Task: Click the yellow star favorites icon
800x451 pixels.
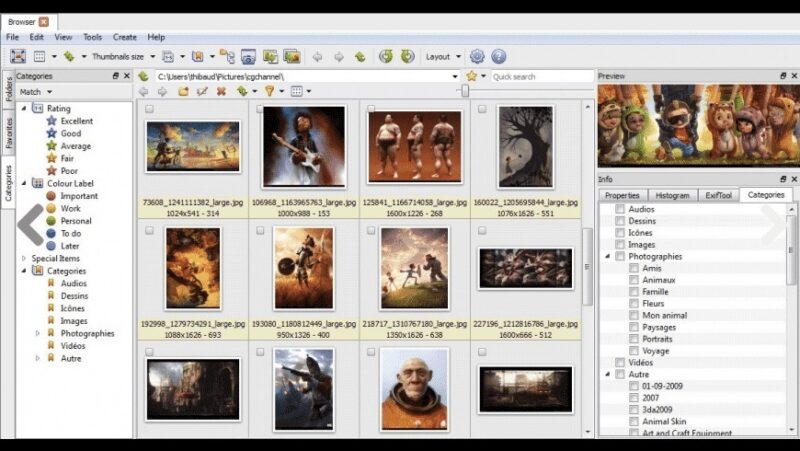Action: click(471, 77)
